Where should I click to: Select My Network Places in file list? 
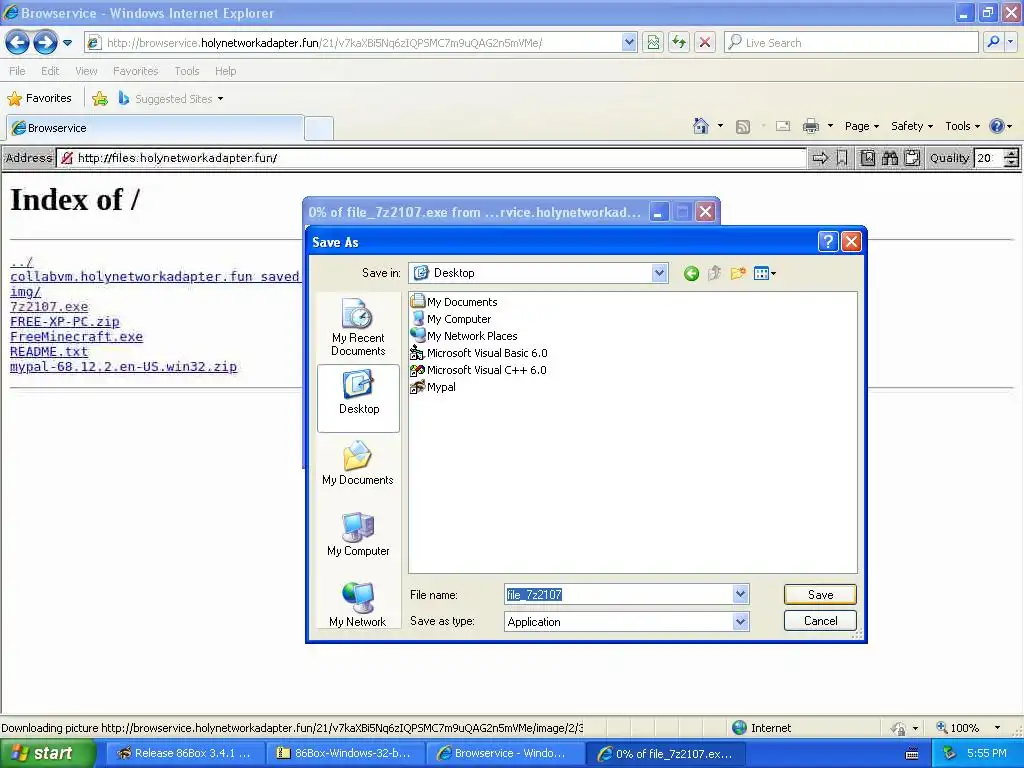point(464,336)
